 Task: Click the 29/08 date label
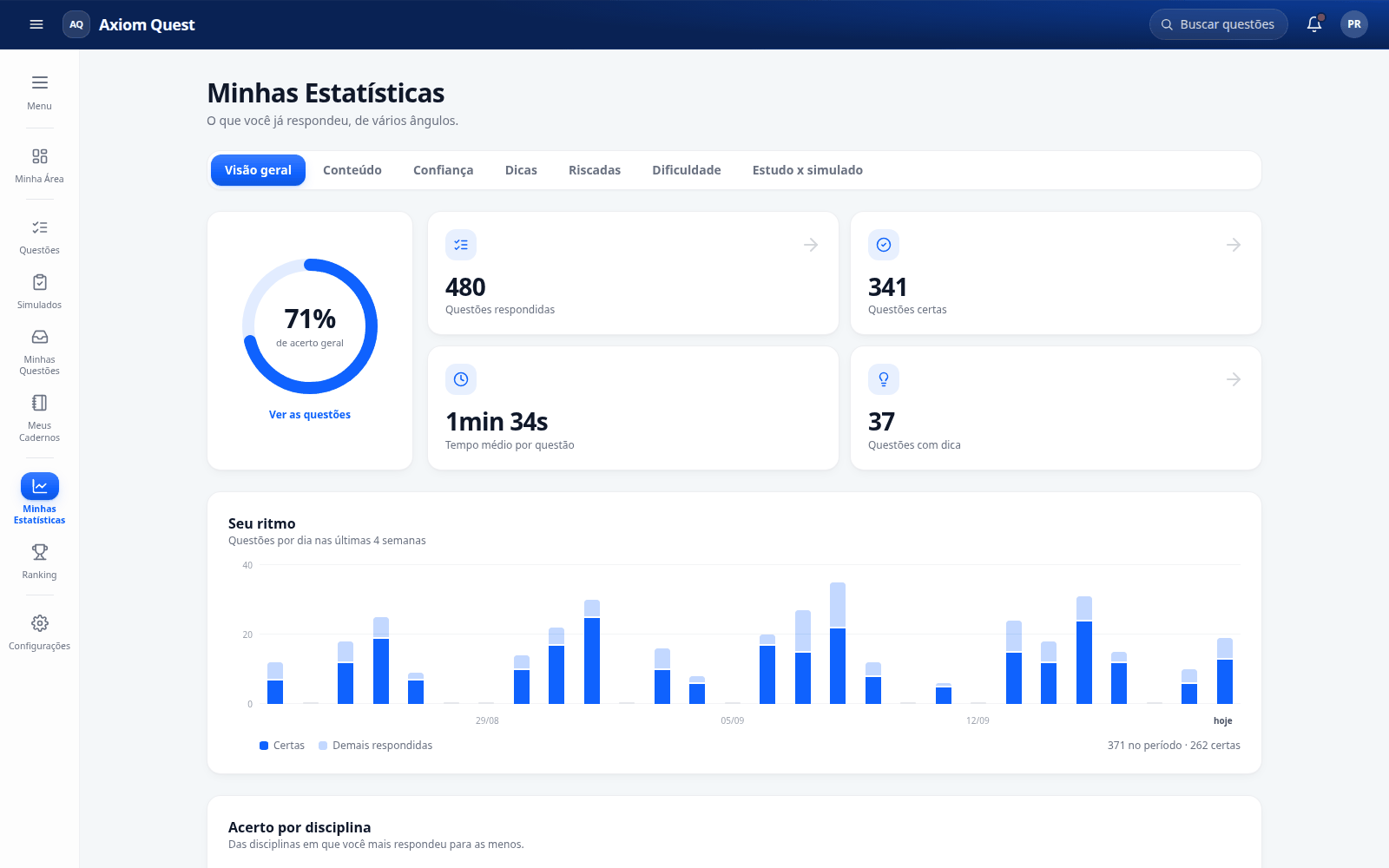tap(487, 720)
